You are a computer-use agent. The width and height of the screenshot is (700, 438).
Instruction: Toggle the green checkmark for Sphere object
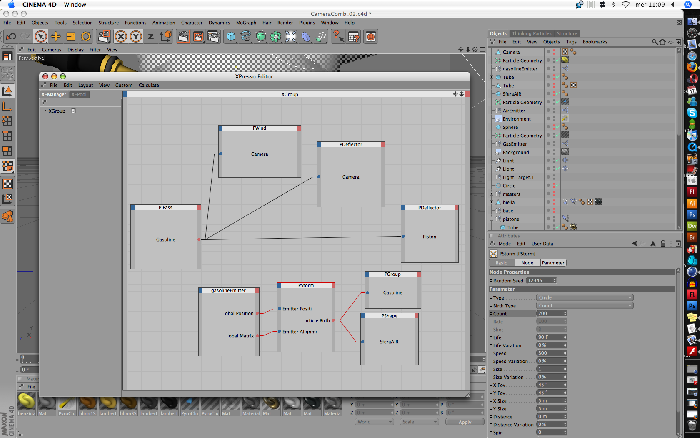(x=558, y=127)
